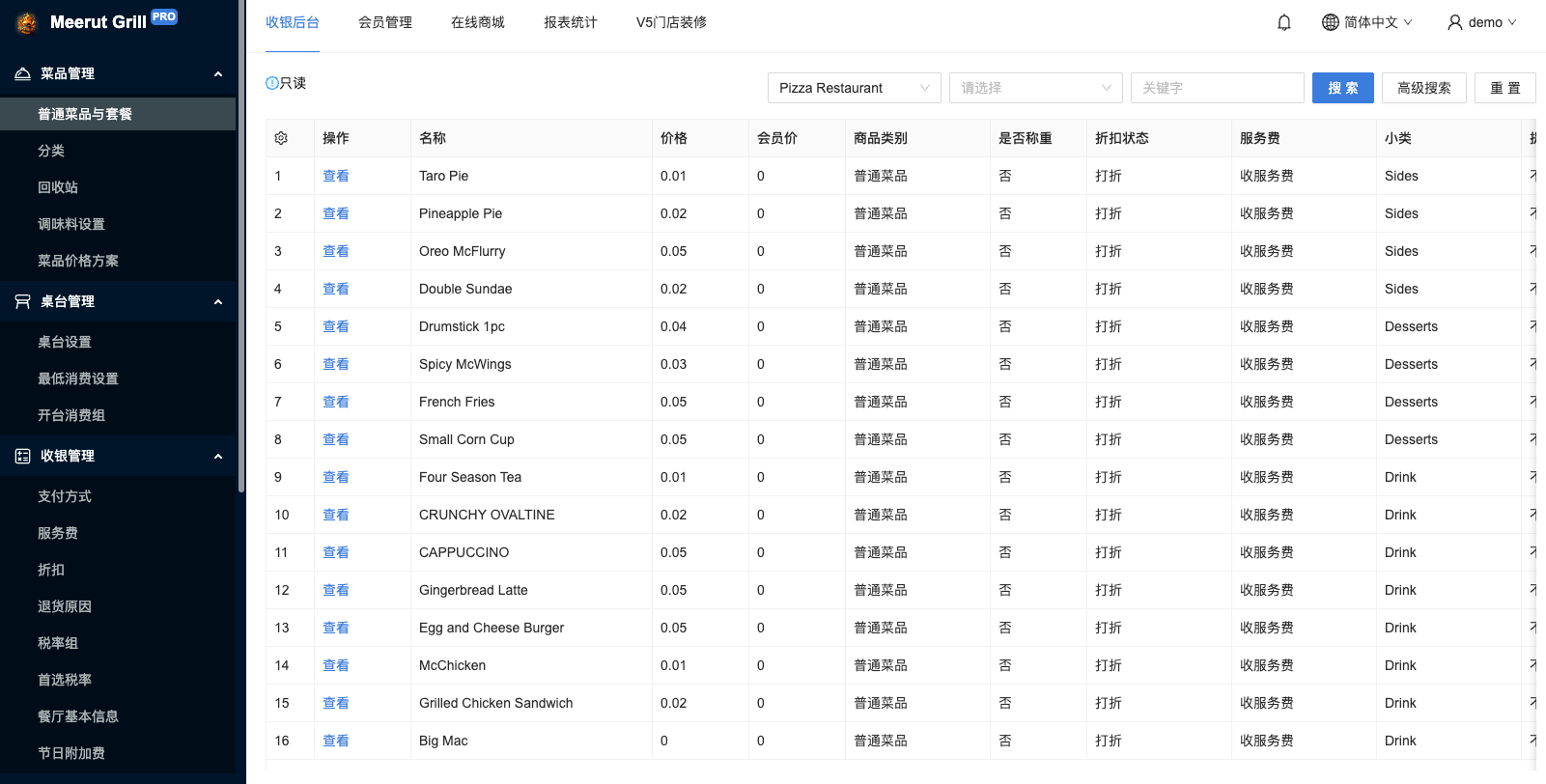This screenshot has width=1546, height=784.
Task: Click 查看 link for Drumstick 1pc
Action: click(x=336, y=326)
